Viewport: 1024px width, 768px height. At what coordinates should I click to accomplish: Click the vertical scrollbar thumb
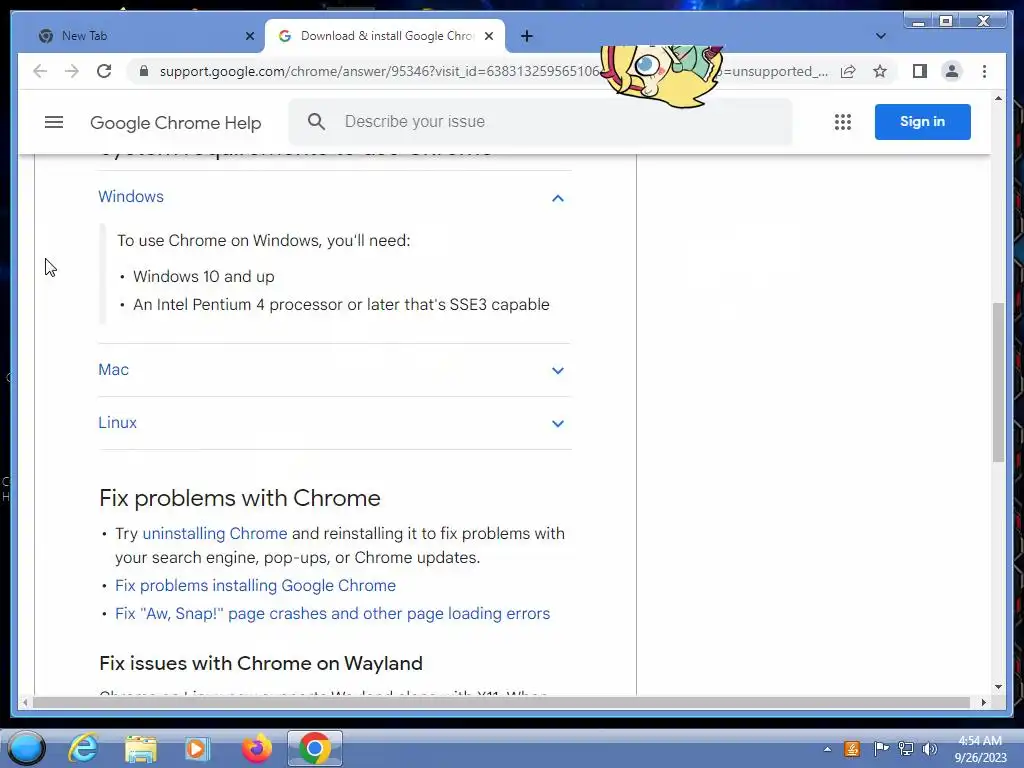(x=998, y=383)
